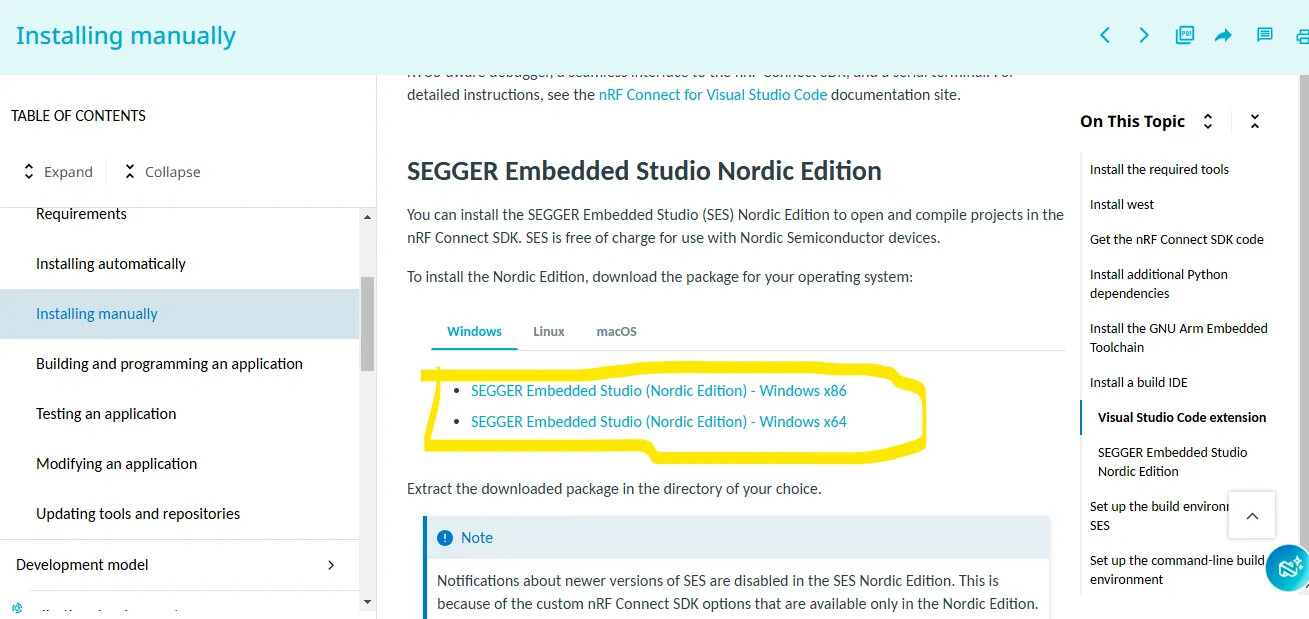Image resolution: width=1309 pixels, height=619 pixels.
Task: Switch to the macOS tab
Action: (616, 331)
